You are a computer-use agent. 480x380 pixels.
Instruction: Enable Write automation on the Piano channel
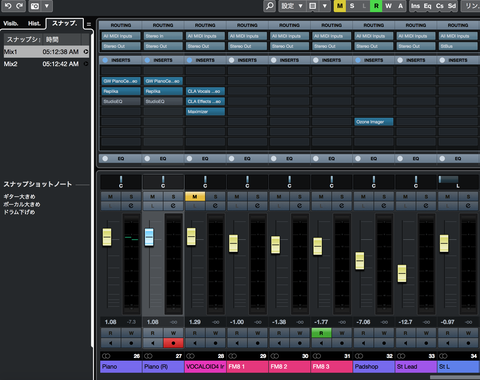coord(131,333)
